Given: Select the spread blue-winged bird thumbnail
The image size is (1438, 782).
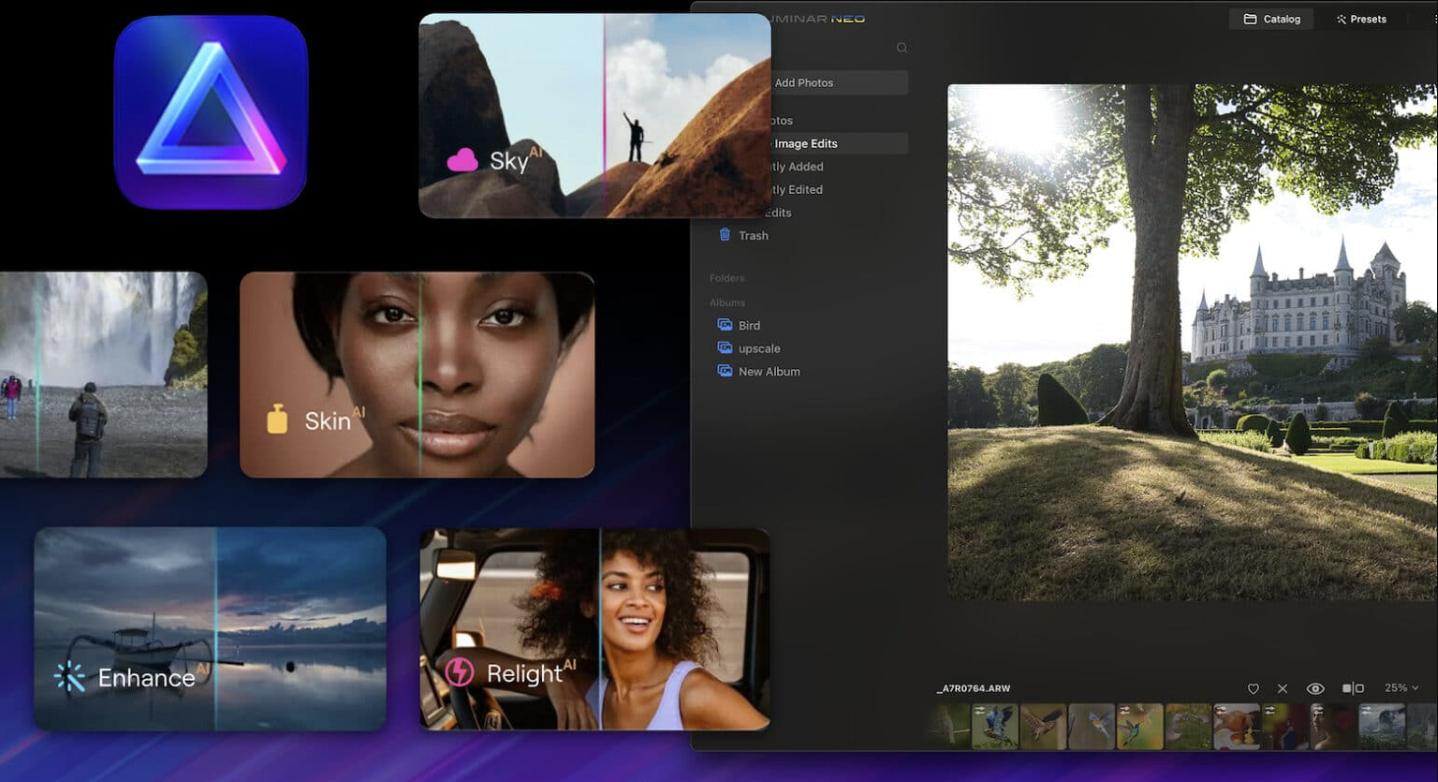Looking at the screenshot, I should tap(995, 726).
